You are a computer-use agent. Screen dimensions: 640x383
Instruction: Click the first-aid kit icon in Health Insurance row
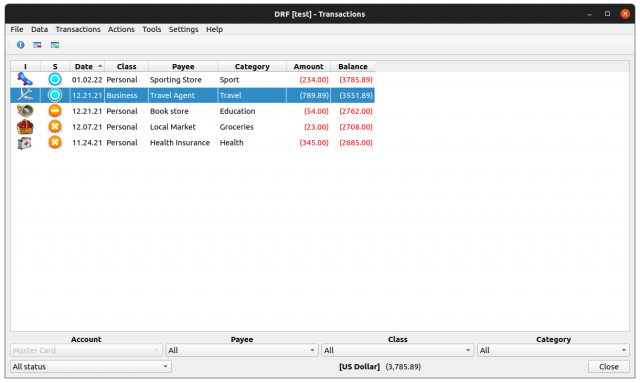click(24, 143)
